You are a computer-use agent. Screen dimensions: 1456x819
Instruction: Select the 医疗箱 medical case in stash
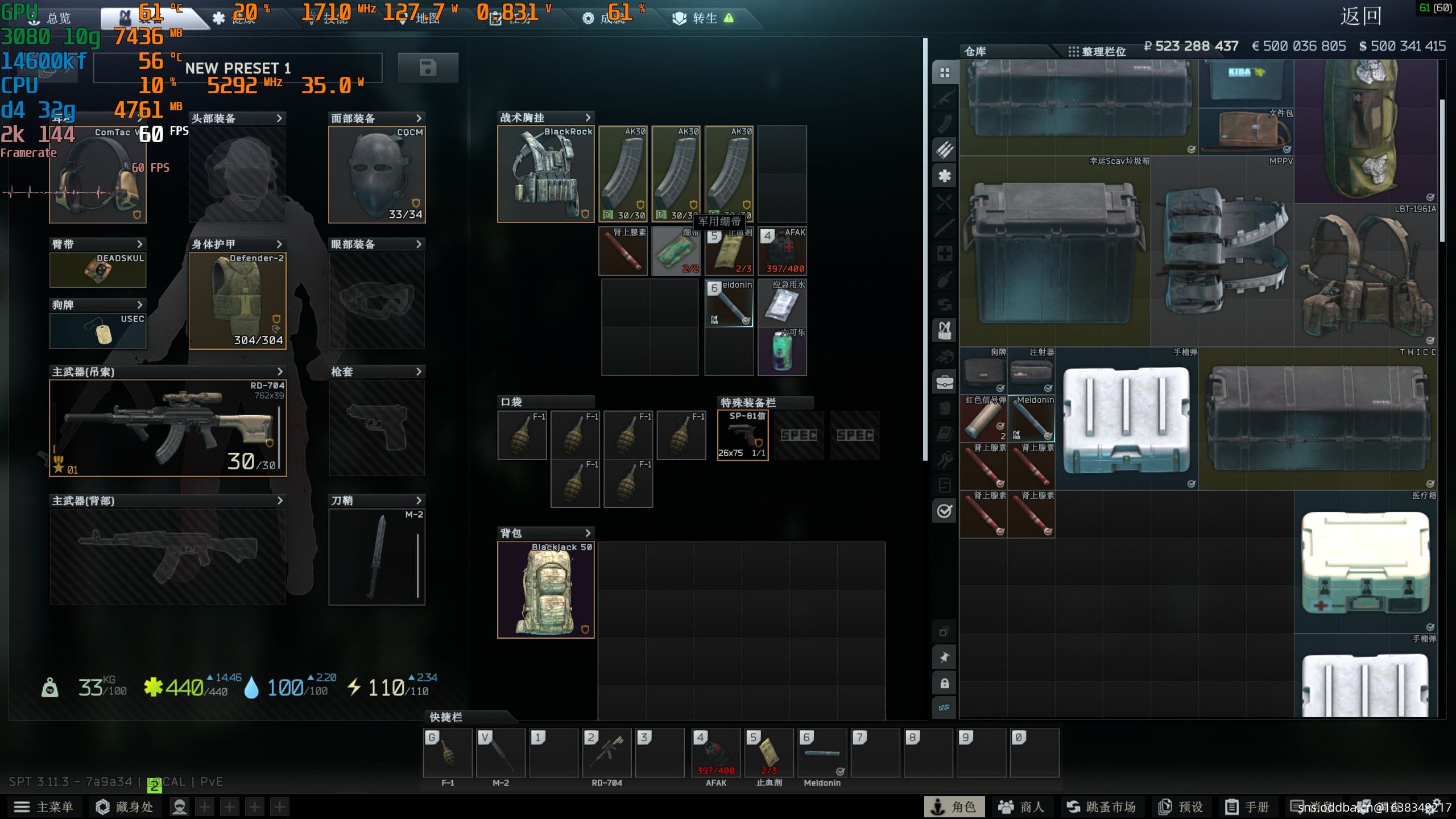pyautogui.click(x=1366, y=561)
